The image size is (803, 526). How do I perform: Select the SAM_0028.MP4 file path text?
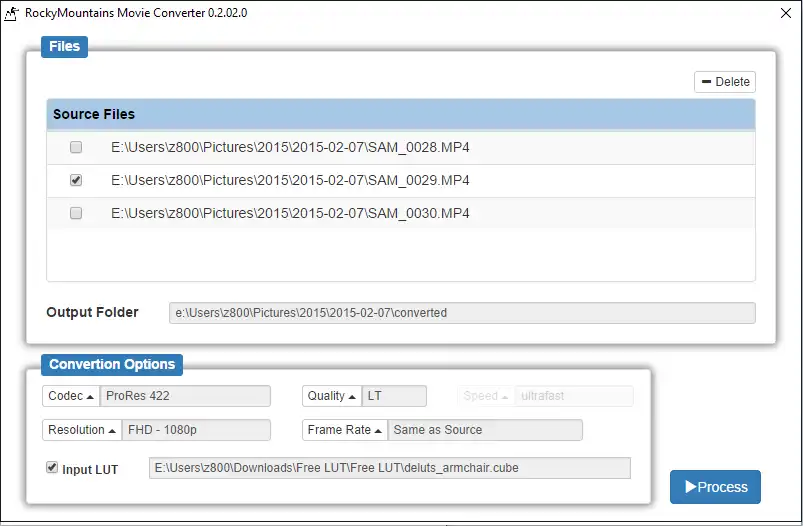[x=290, y=148]
